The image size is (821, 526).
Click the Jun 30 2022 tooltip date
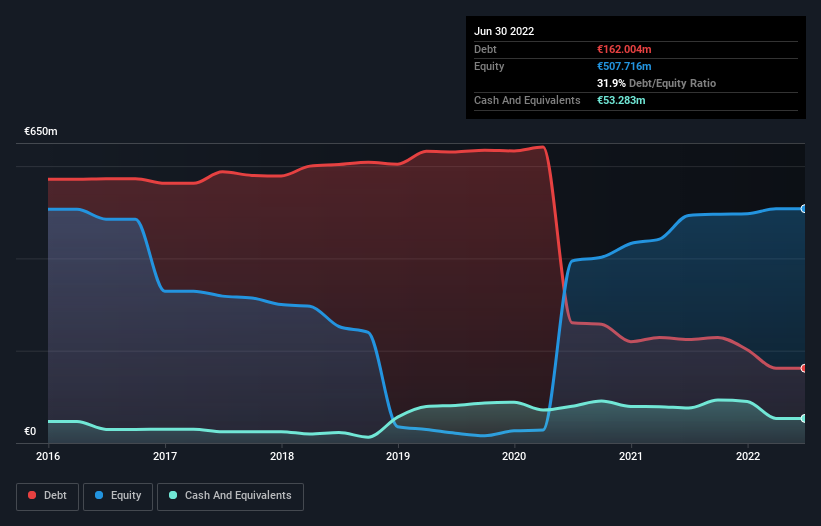pos(504,31)
